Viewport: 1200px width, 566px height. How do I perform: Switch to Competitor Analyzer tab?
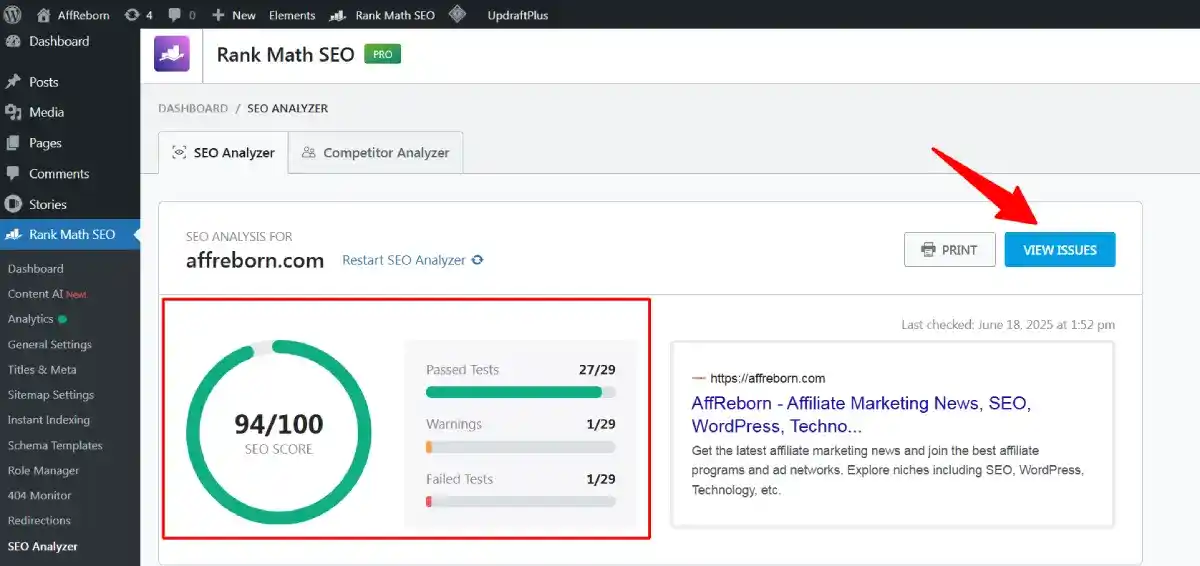click(x=376, y=153)
